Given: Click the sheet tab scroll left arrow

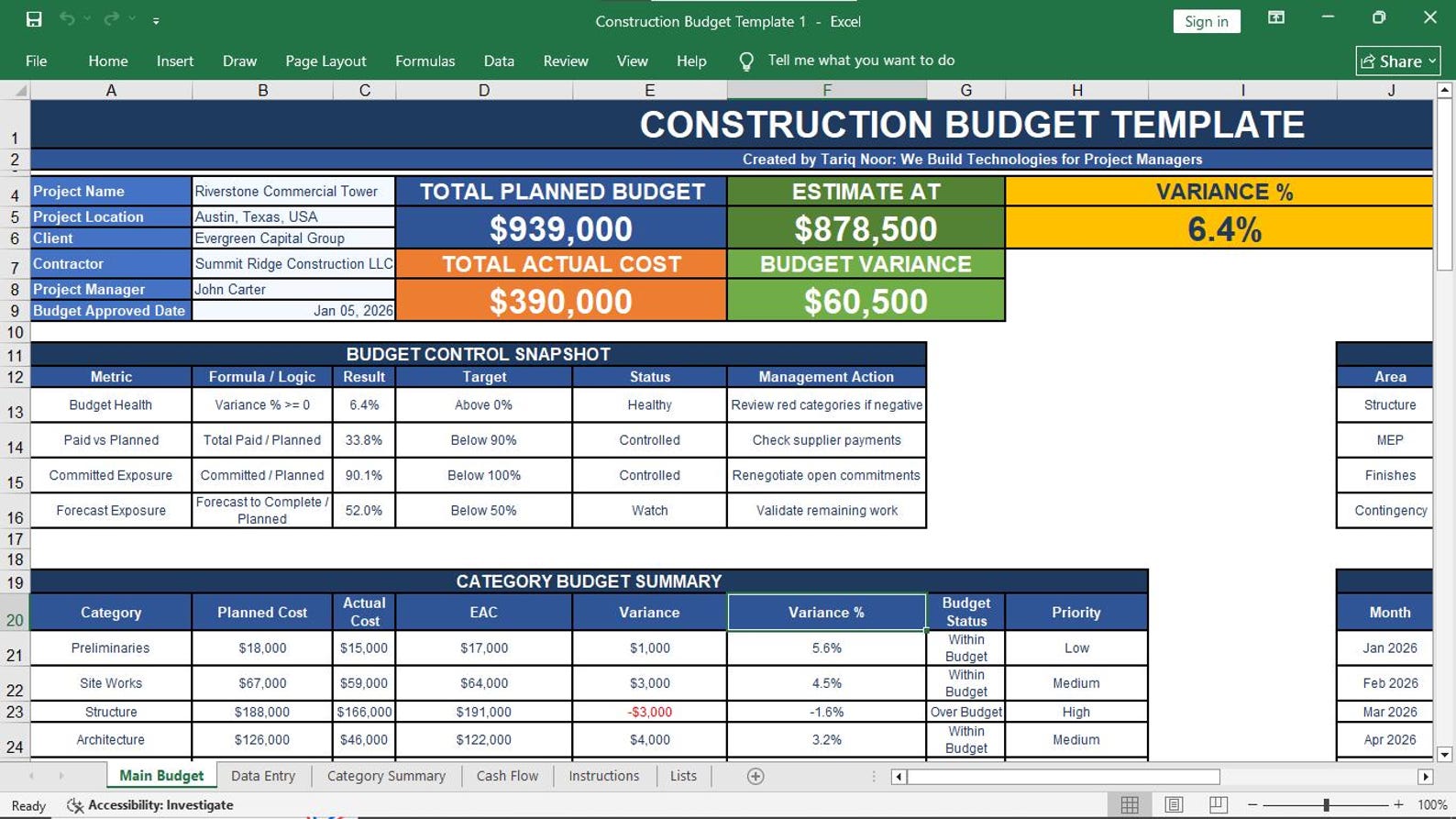Looking at the screenshot, I should [31, 777].
